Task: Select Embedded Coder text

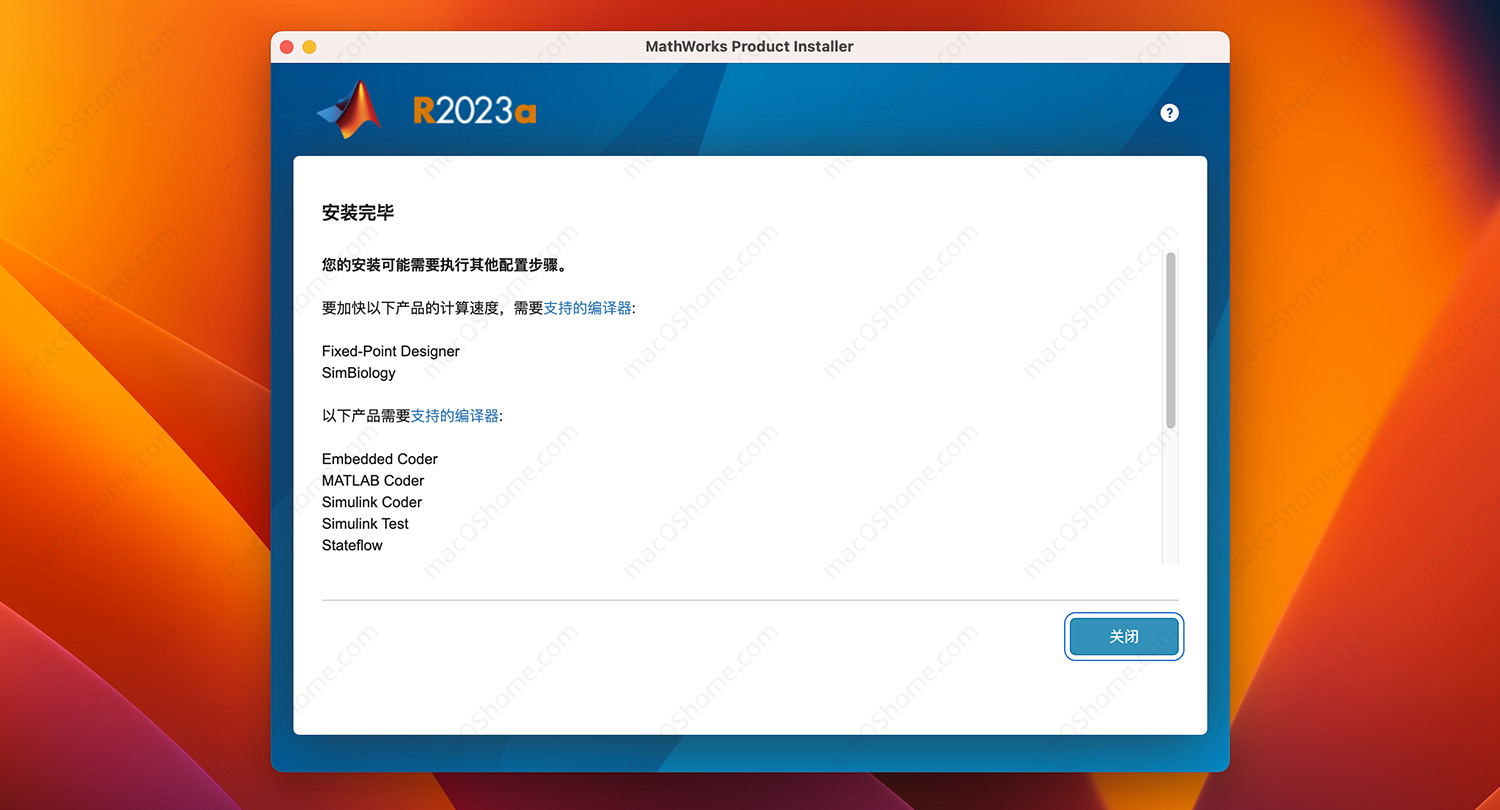Action: (380, 459)
